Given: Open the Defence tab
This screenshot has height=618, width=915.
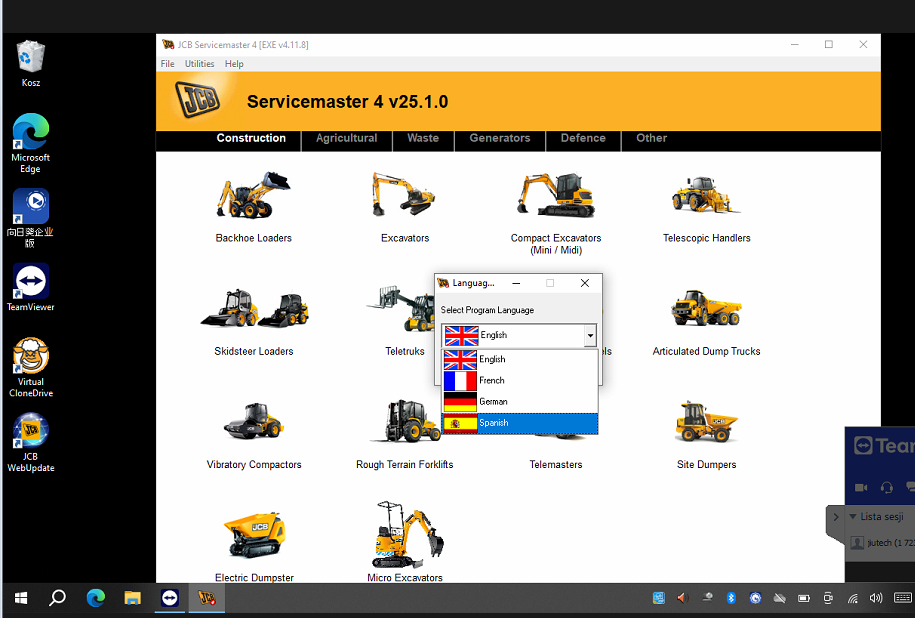Looking at the screenshot, I should [x=583, y=138].
